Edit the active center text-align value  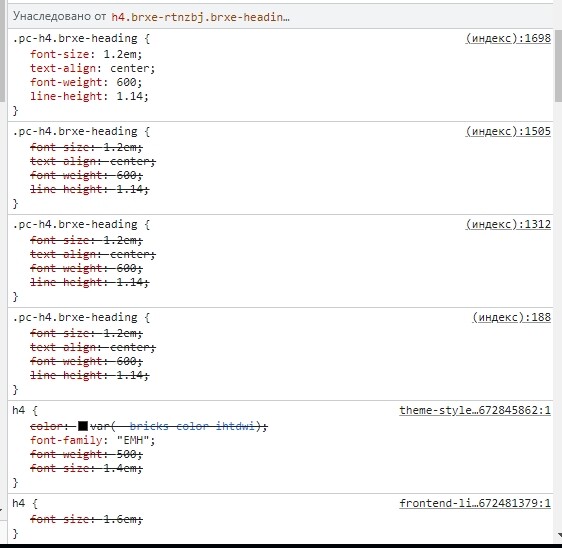pos(129,68)
